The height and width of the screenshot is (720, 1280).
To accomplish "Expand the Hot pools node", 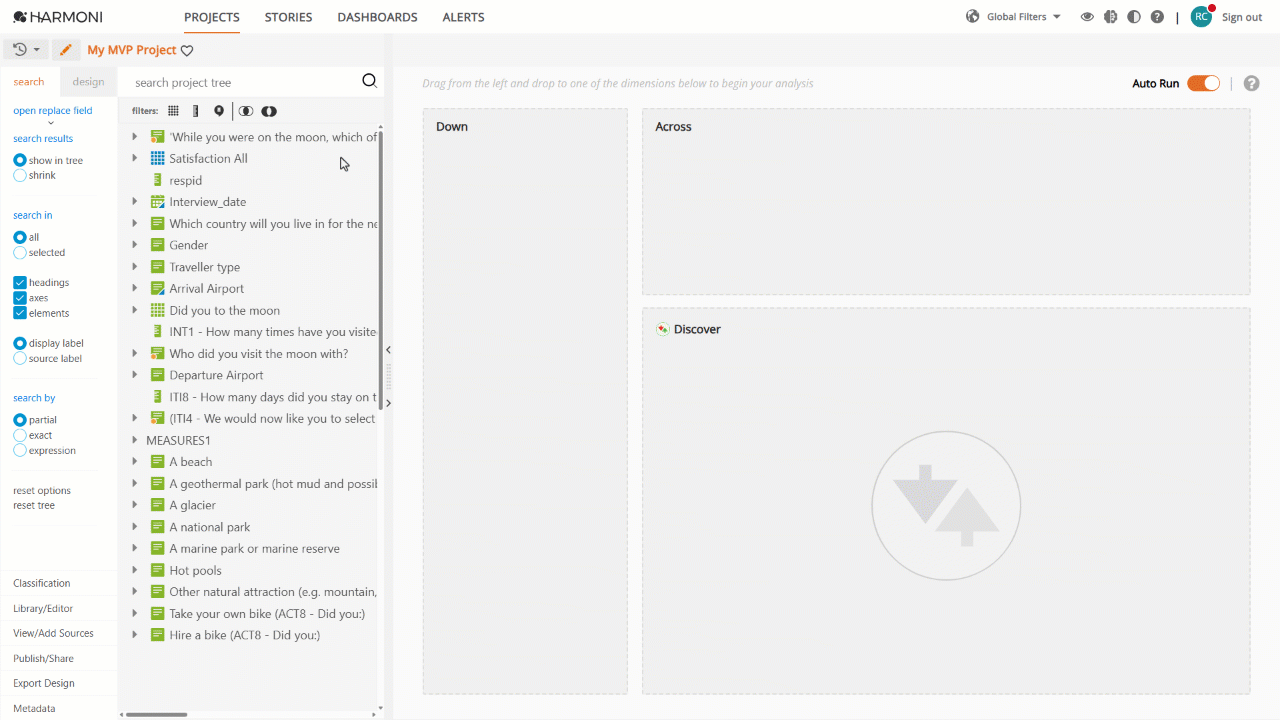I will [x=135, y=570].
